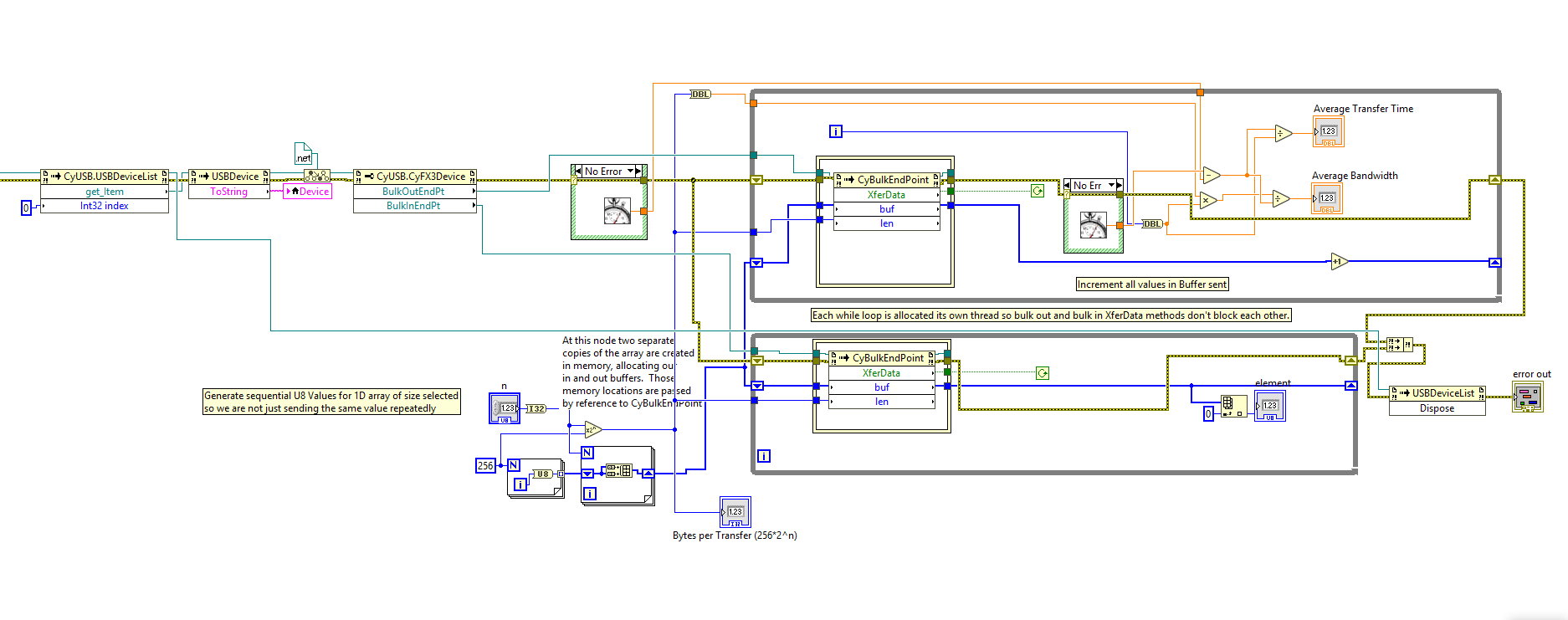Screen dimensions: 1568x620
Task: Select the stopwatch in the No Error case
Action: click(x=617, y=212)
